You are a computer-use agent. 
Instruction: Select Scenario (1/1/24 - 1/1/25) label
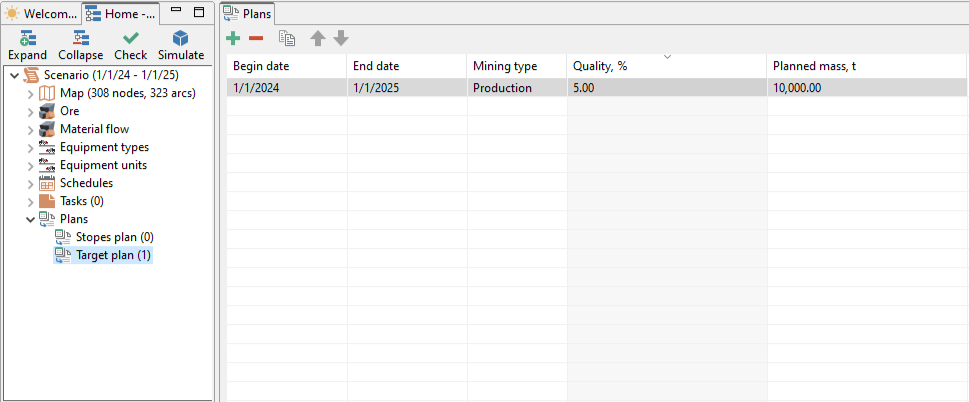[111, 75]
